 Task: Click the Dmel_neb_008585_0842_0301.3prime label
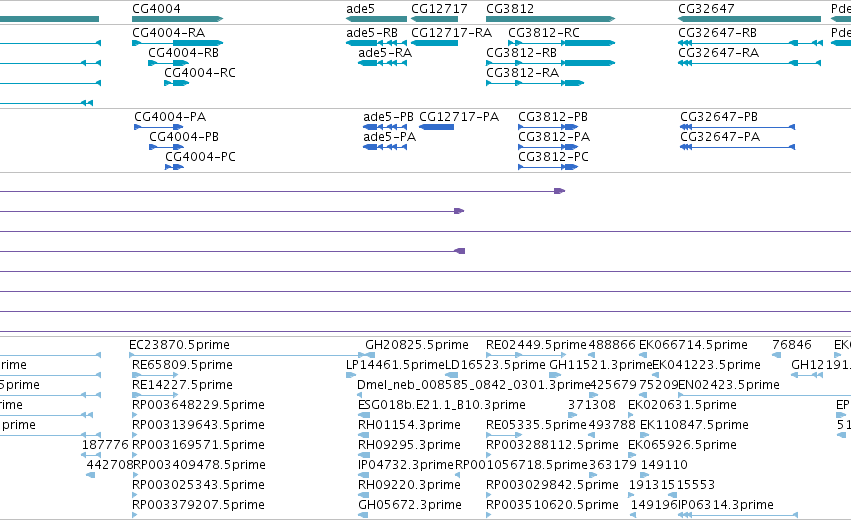click(473, 385)
